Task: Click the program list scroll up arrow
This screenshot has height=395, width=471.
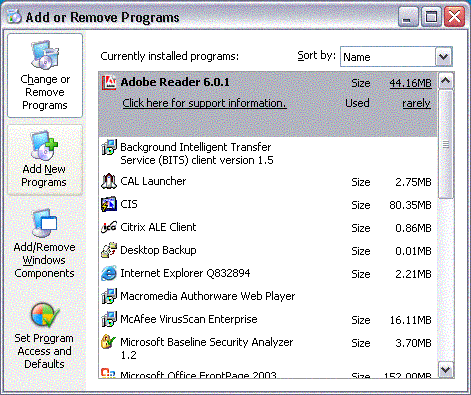Action: point(446,81)
